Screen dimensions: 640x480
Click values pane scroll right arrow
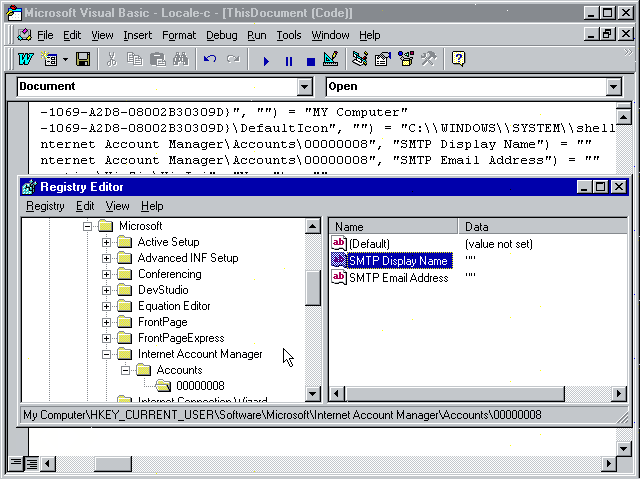[x=619, y=394]
